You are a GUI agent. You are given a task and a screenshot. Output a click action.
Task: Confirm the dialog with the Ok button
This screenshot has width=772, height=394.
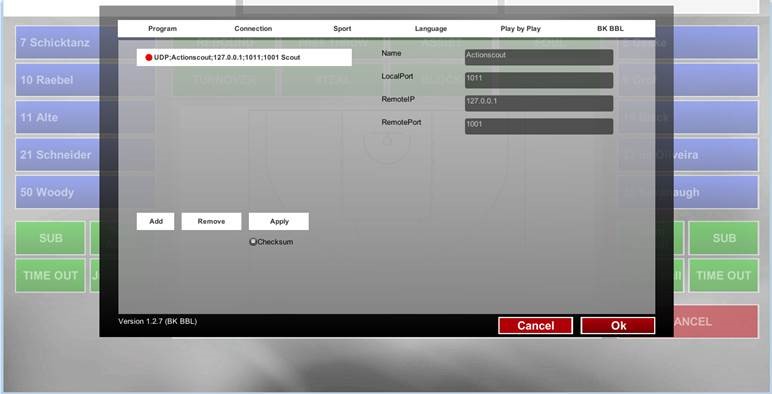618,326
